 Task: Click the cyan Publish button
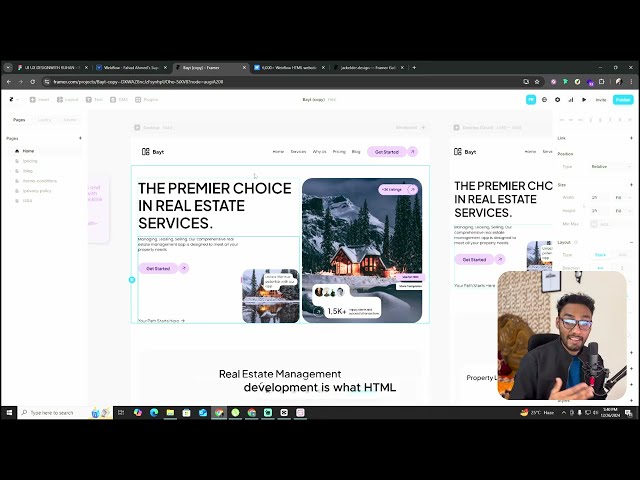623,100
